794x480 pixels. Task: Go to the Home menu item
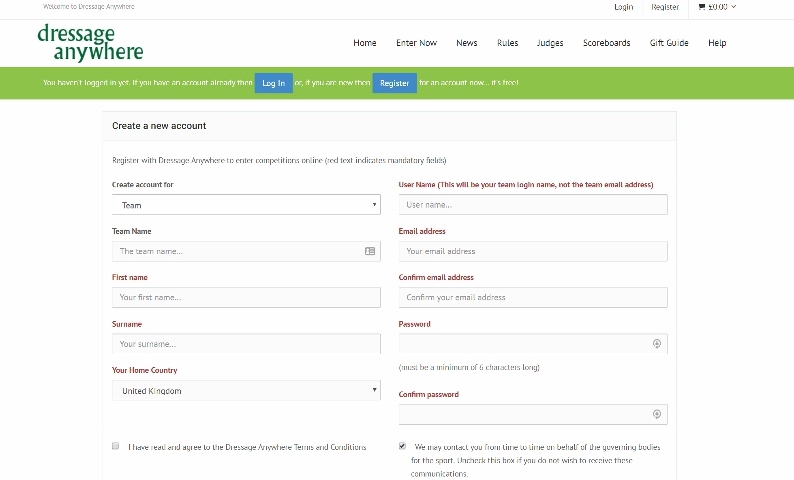[x=365, y=43]
